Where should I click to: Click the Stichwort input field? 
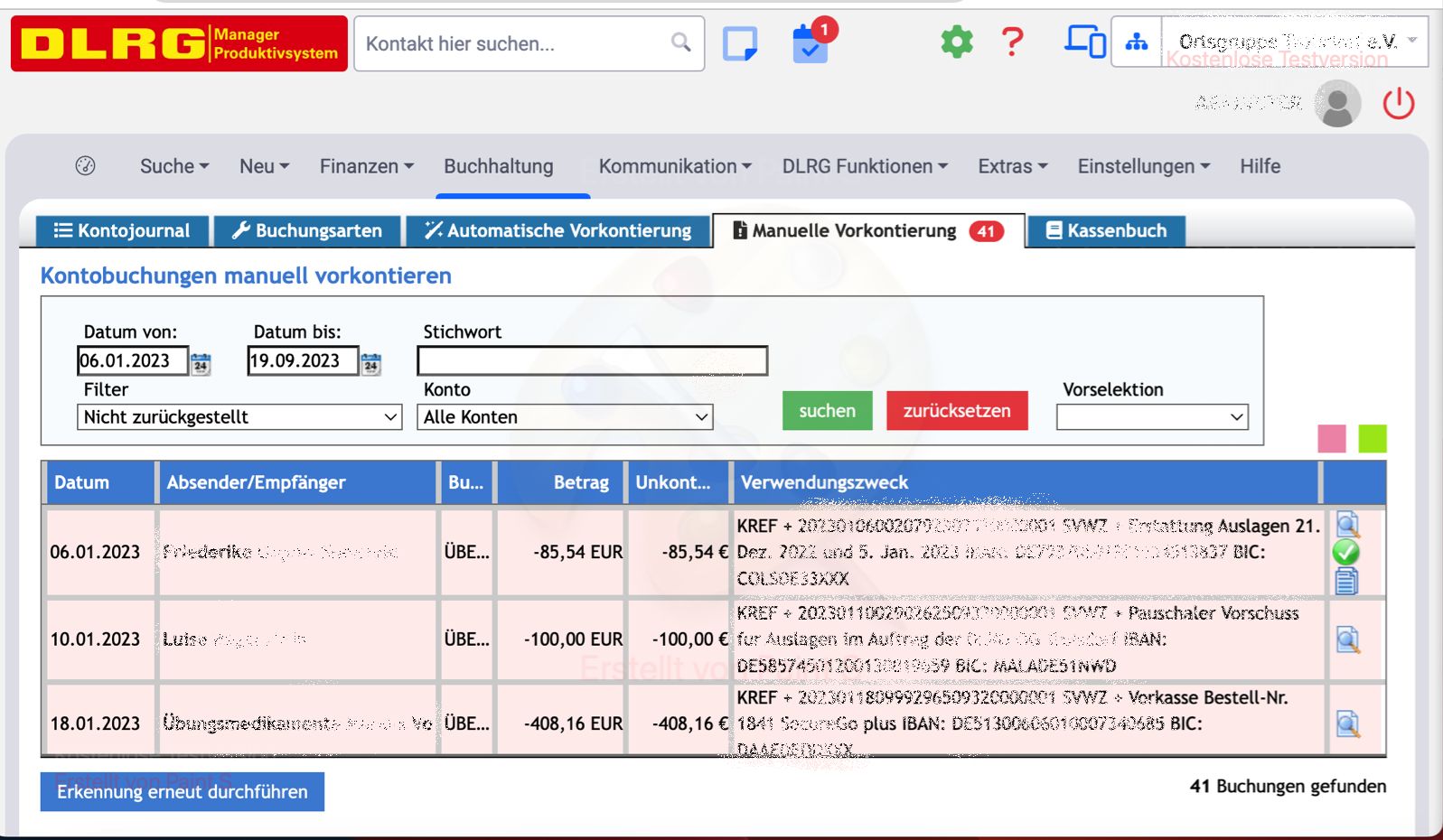(592, 360)
